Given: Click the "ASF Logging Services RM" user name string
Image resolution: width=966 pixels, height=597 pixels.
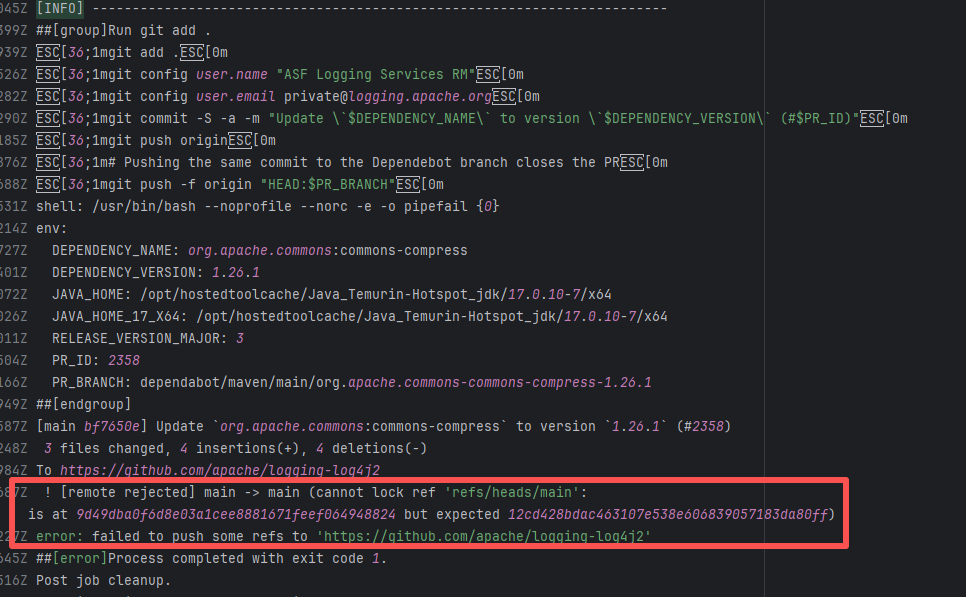Looking at the screenshot, I should [x=373, y=74].
